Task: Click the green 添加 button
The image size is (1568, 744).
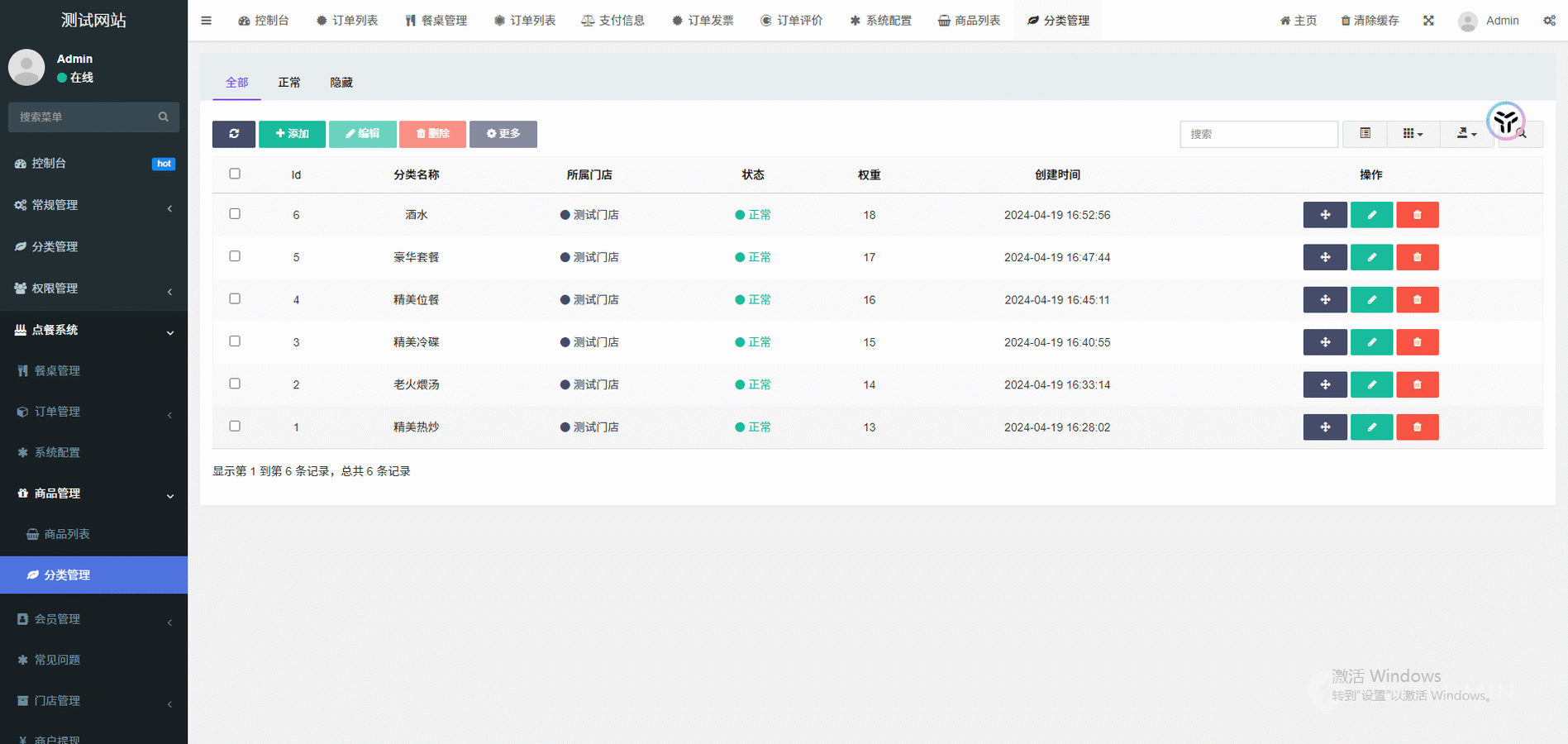Action: point(292,134)
